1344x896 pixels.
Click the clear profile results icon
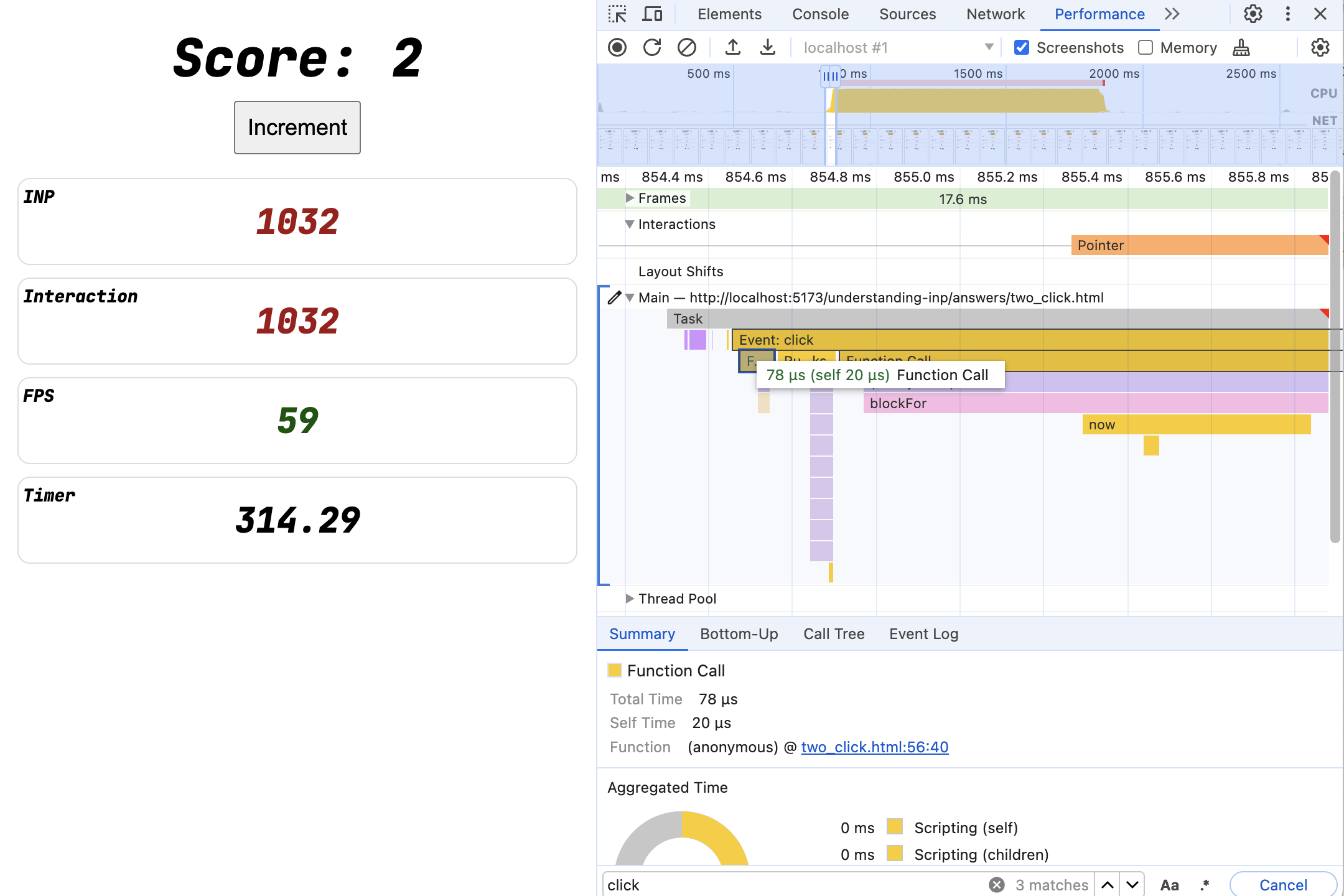click(686, 47)
